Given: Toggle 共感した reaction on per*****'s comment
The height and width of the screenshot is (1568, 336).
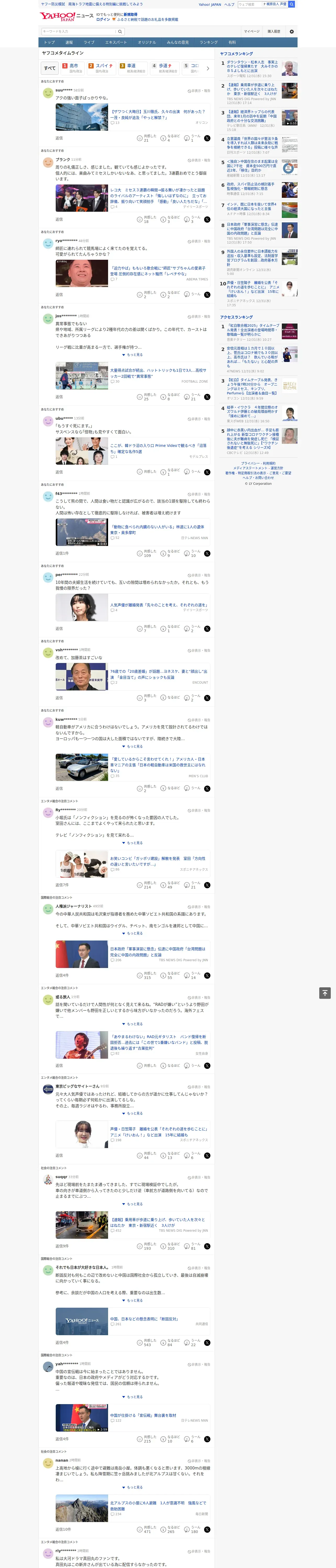Looking at the screenshot, I should pyautogui.click(x=147, y=629).
